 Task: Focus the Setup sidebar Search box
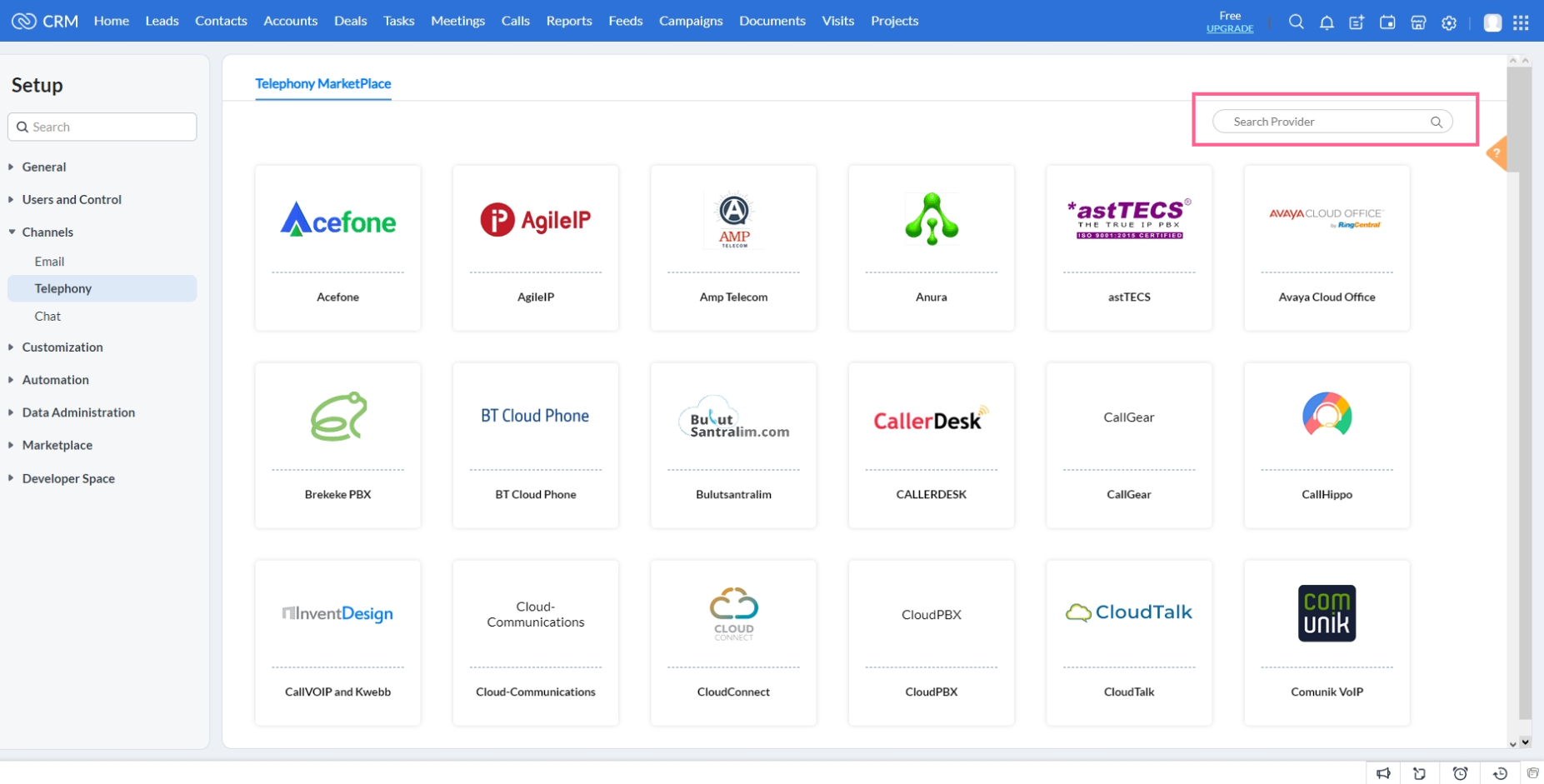(102, 127)
